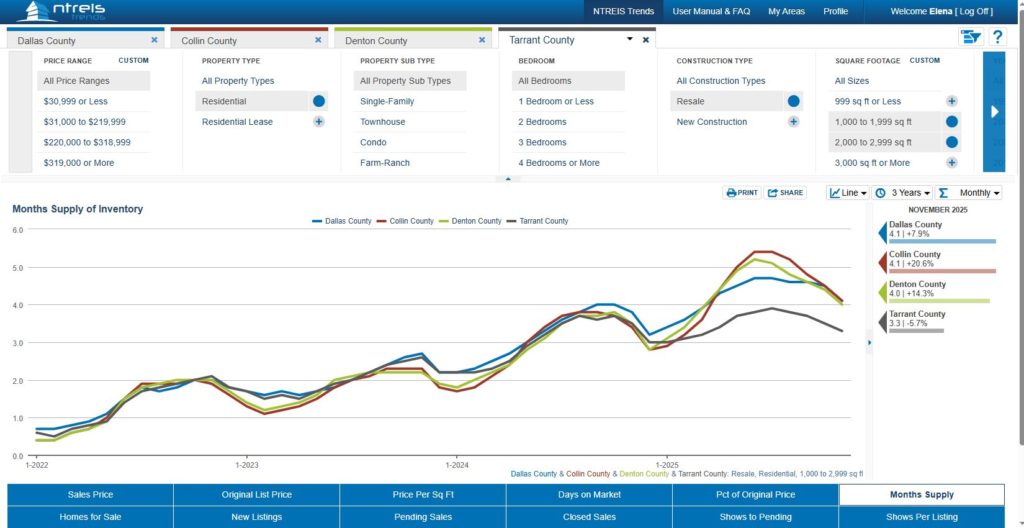
Task: Click the NTREIS Trends logo
Action: [60, 12]
